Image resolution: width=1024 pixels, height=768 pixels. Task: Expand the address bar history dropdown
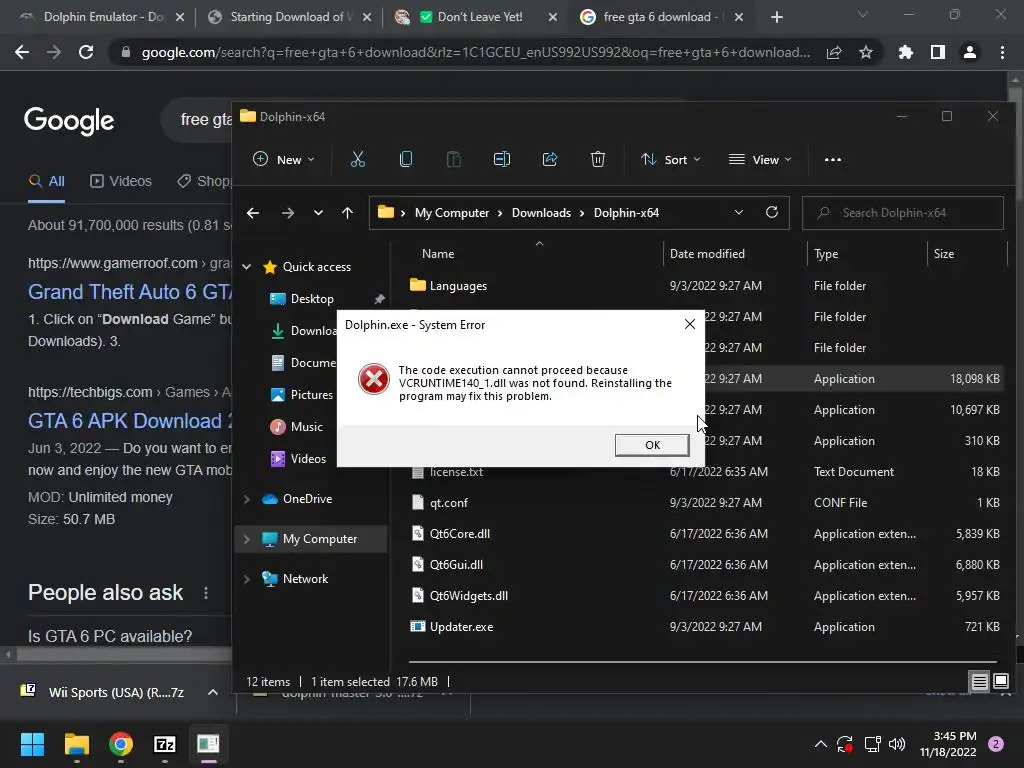[739, 213]
